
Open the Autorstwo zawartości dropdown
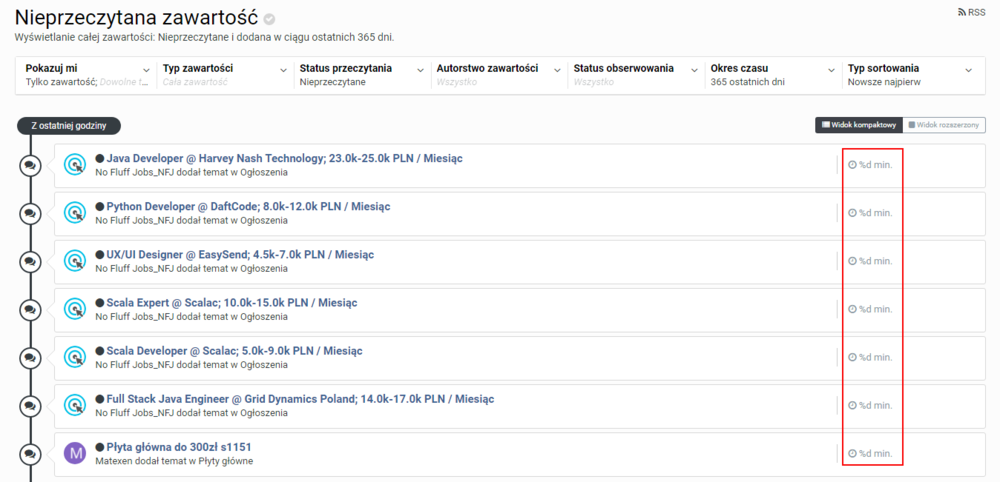[499, 75]
